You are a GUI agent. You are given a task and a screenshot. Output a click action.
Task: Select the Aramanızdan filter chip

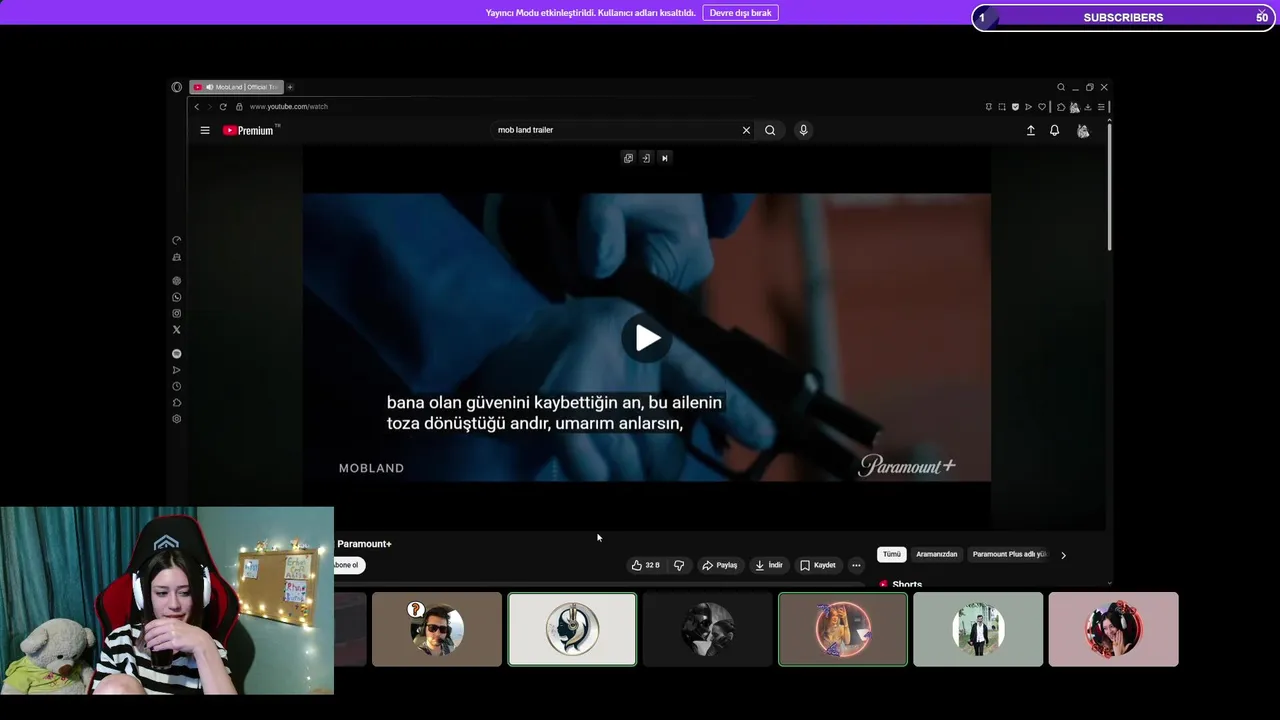(x=936, y=554)
